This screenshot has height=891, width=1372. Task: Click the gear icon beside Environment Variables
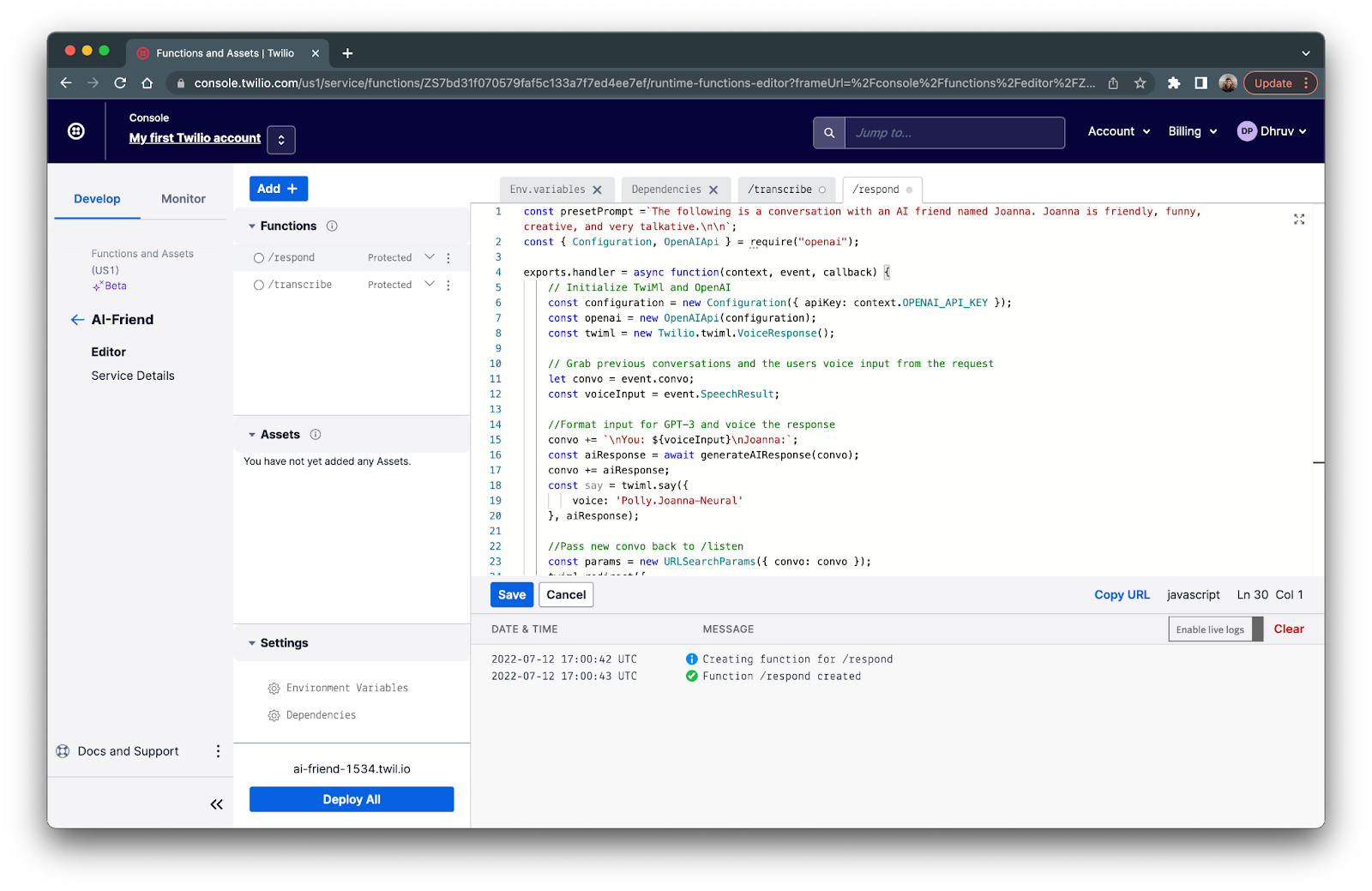[274, 689]
